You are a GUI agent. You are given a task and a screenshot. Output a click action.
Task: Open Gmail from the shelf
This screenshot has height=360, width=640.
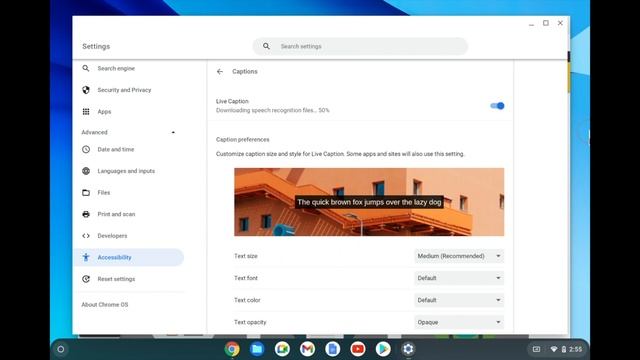click(307, 349)
